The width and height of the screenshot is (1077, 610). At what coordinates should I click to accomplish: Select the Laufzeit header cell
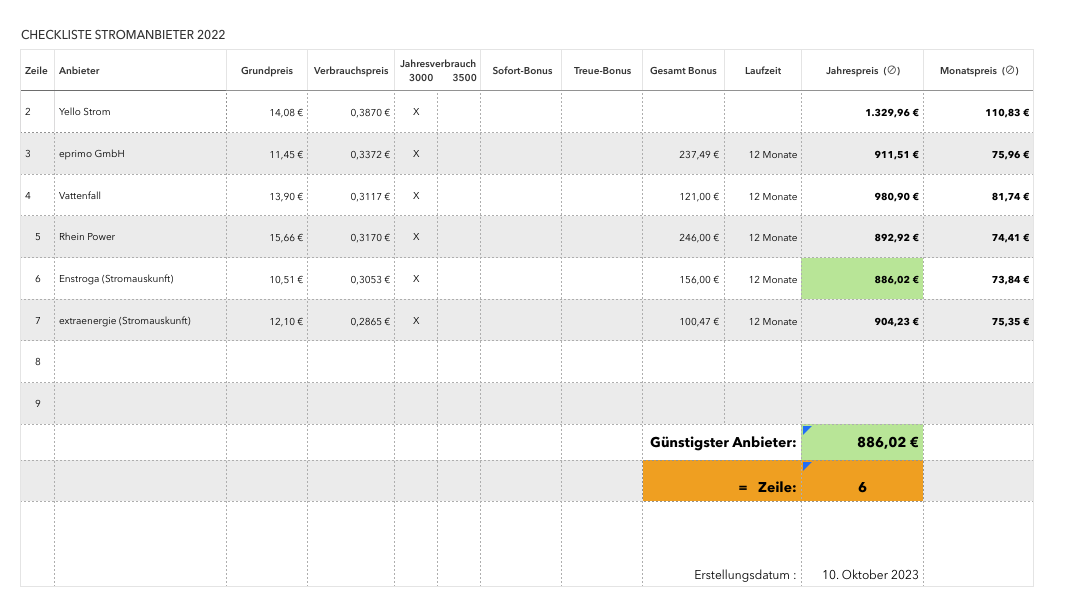(x=763, y=71)
